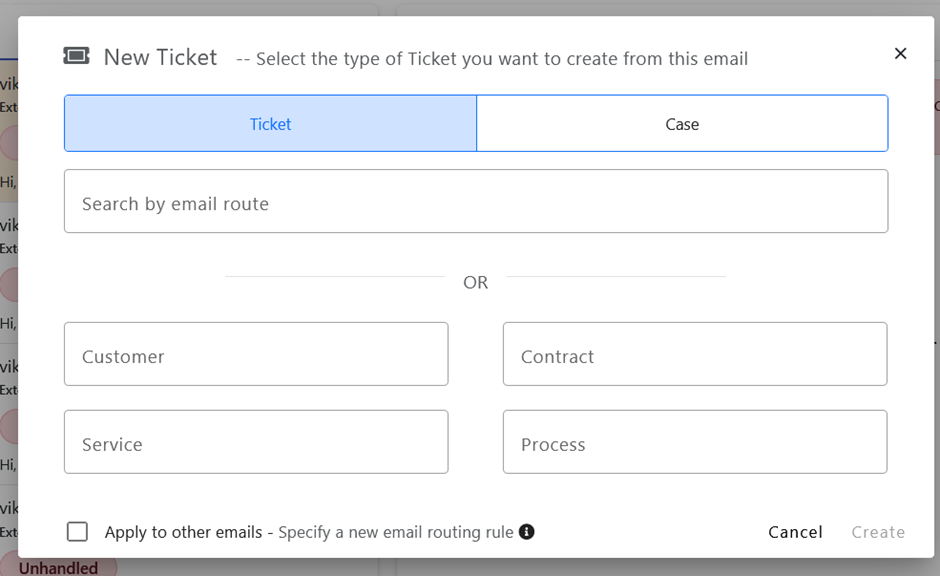Enable the Apply to other emails checkbox
Viewport: 940px width, 576px height.
[x=77, y=532]
